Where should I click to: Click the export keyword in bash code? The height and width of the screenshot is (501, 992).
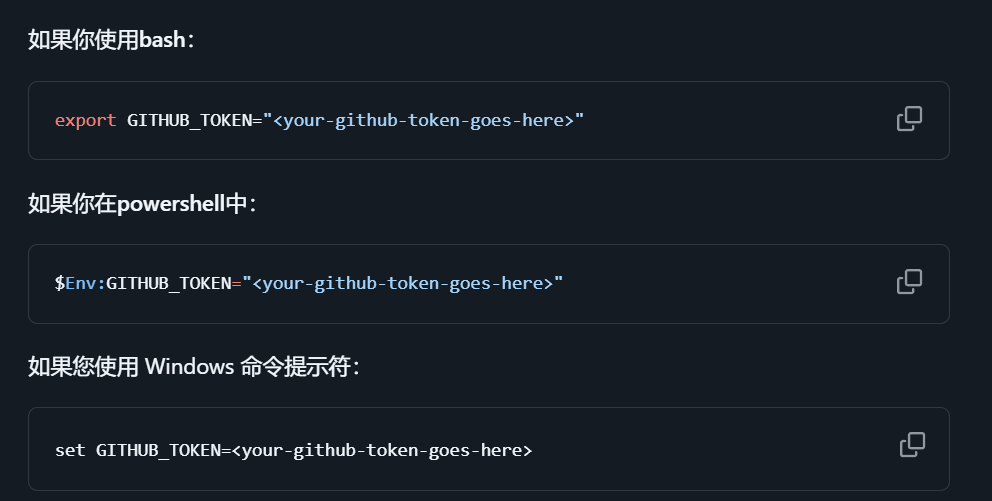85,120
